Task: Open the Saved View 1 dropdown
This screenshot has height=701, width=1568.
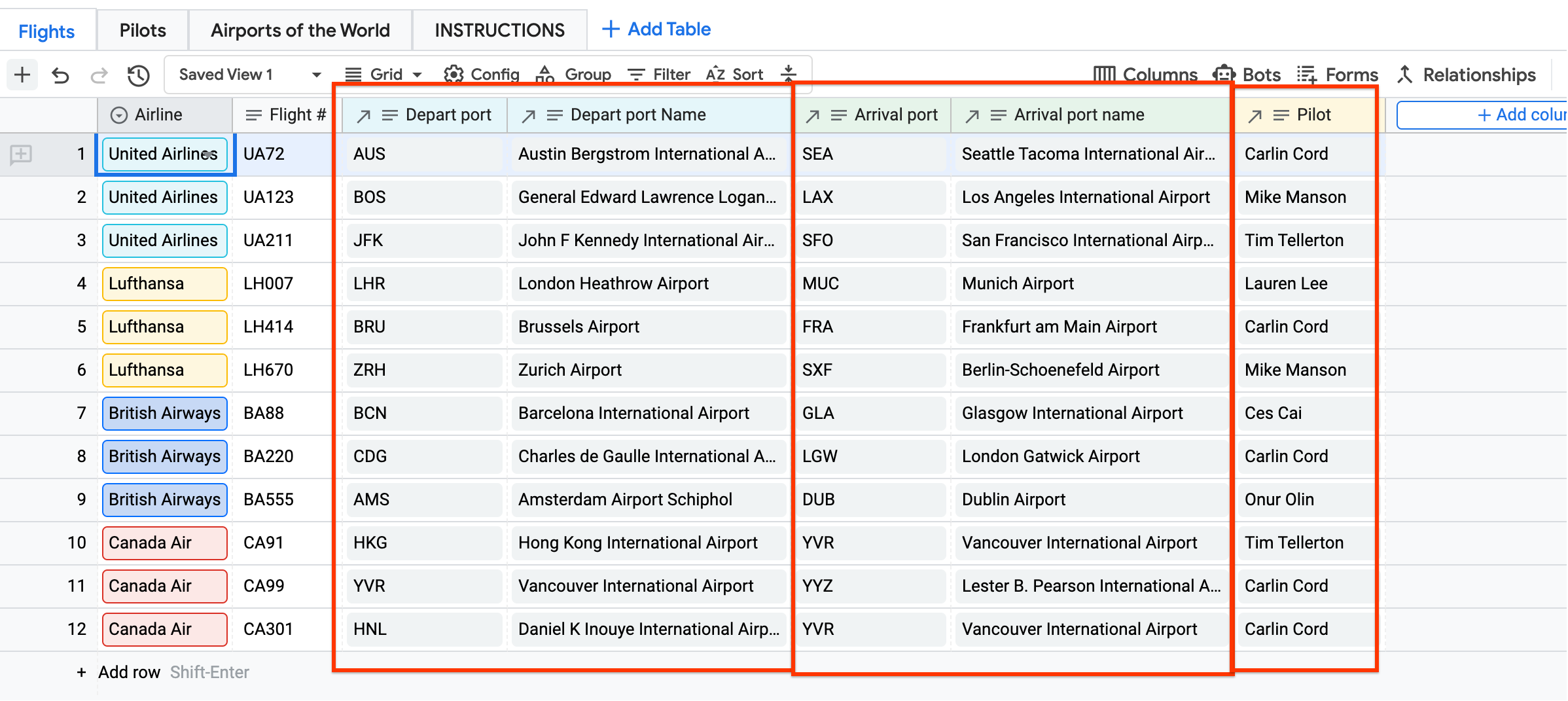Action: click(251, 75)
